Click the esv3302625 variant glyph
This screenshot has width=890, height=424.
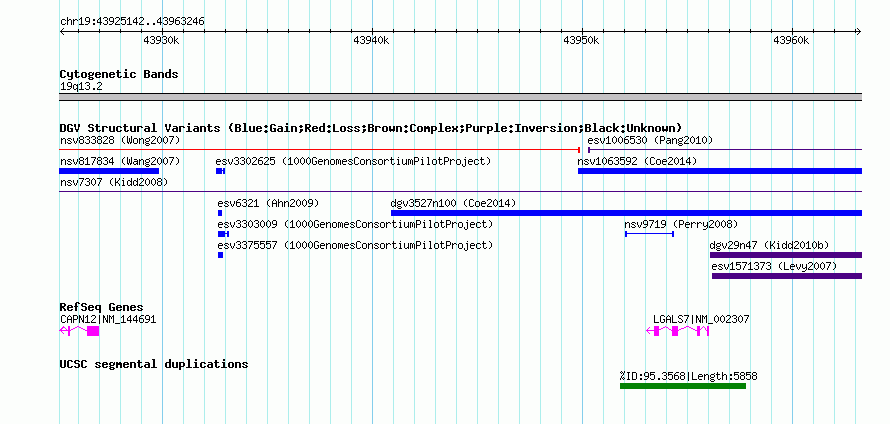coord(220,171)
